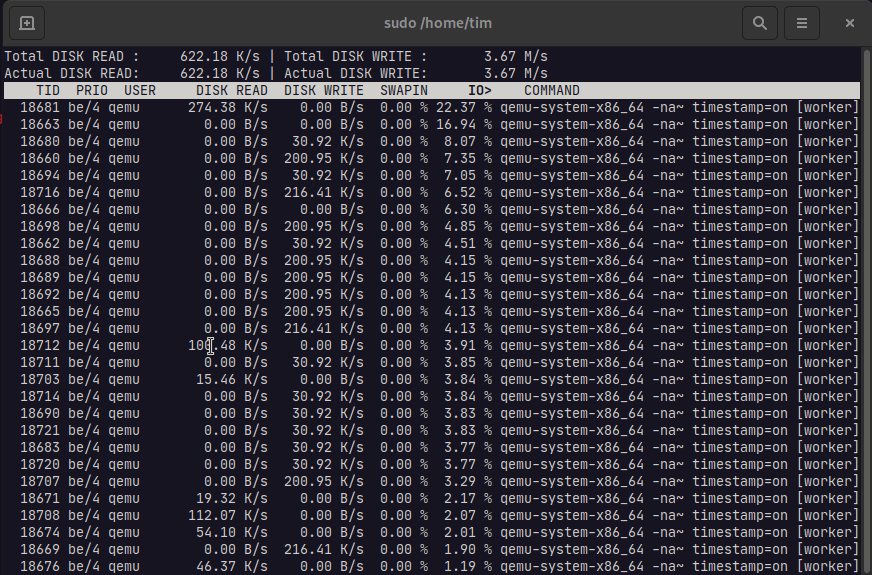Click thread ID 18681
Screen dimensions: 872x575
coord(40,107)
